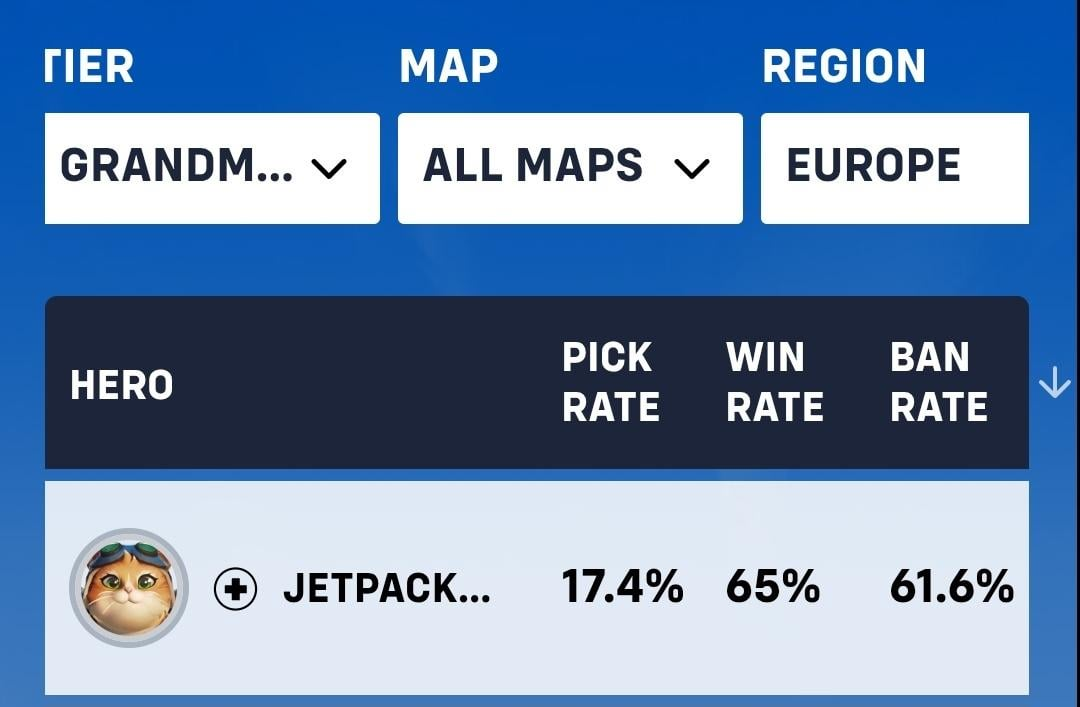This screenshot has height=707, width=1080.
Task: Click the Region filter label
Action: pos(844,66)
